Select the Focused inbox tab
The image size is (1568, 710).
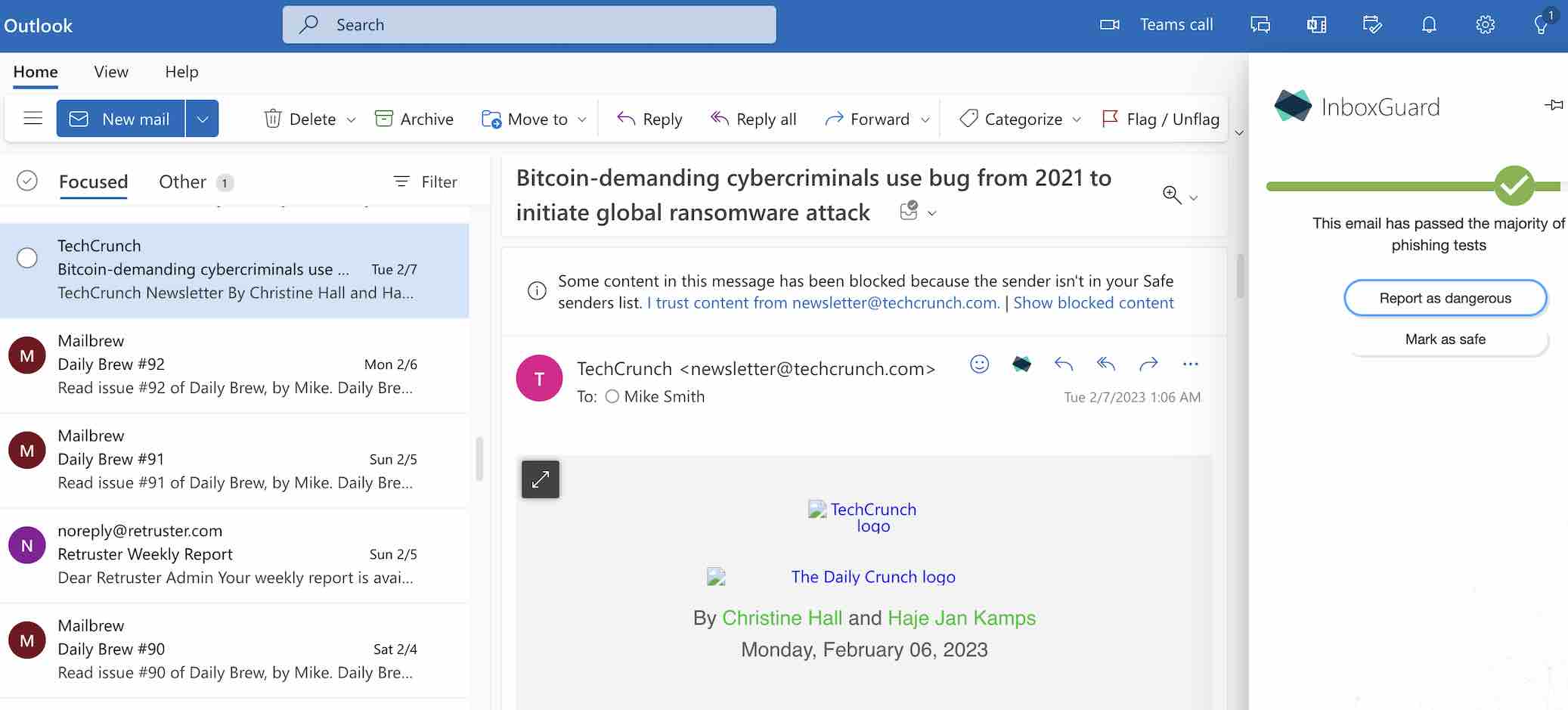pyautogui.click(x=94, y=181)
